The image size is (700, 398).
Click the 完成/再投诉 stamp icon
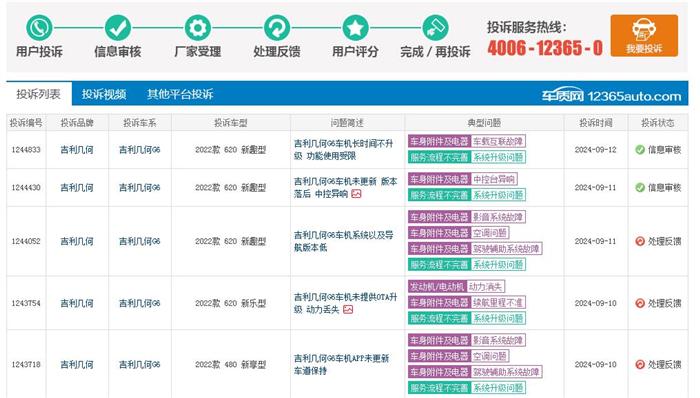(435, 28)
